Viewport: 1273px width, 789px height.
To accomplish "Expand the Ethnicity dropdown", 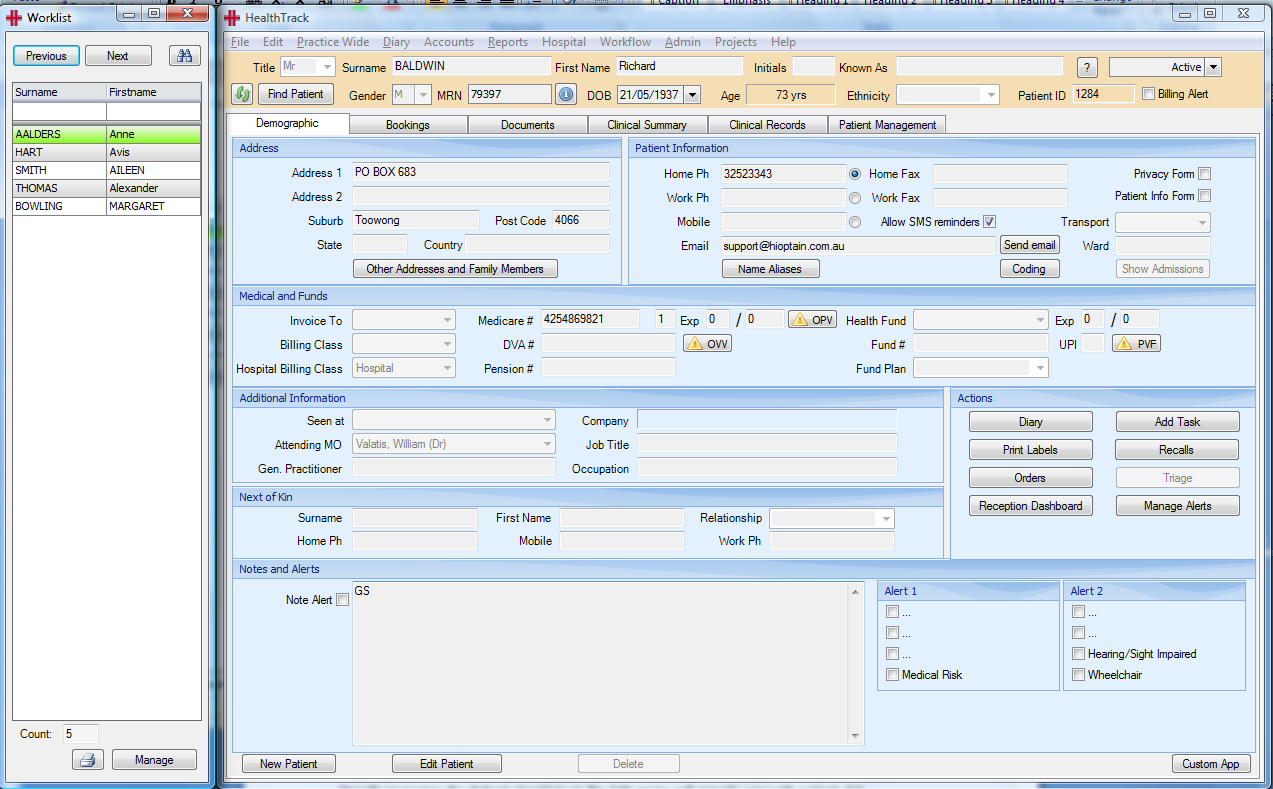I will [x=991, y=95].
